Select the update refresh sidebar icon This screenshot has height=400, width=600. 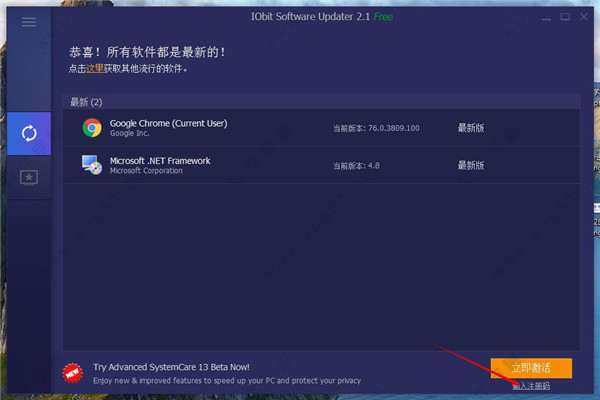[x=29, y=133]
